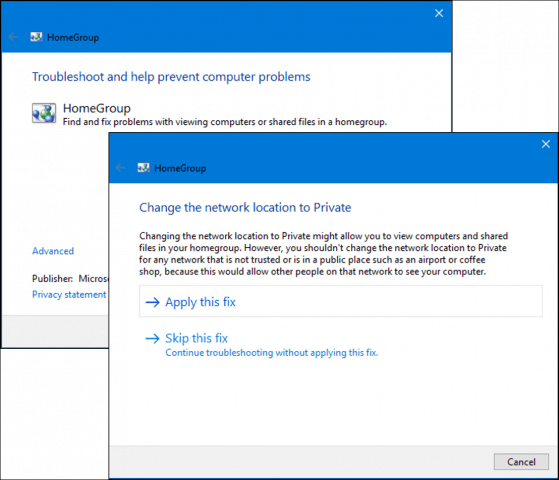Image resolution: width=559 pixels, height=480 pixels.
Task: Open the Advanced link
Action: 53,251
